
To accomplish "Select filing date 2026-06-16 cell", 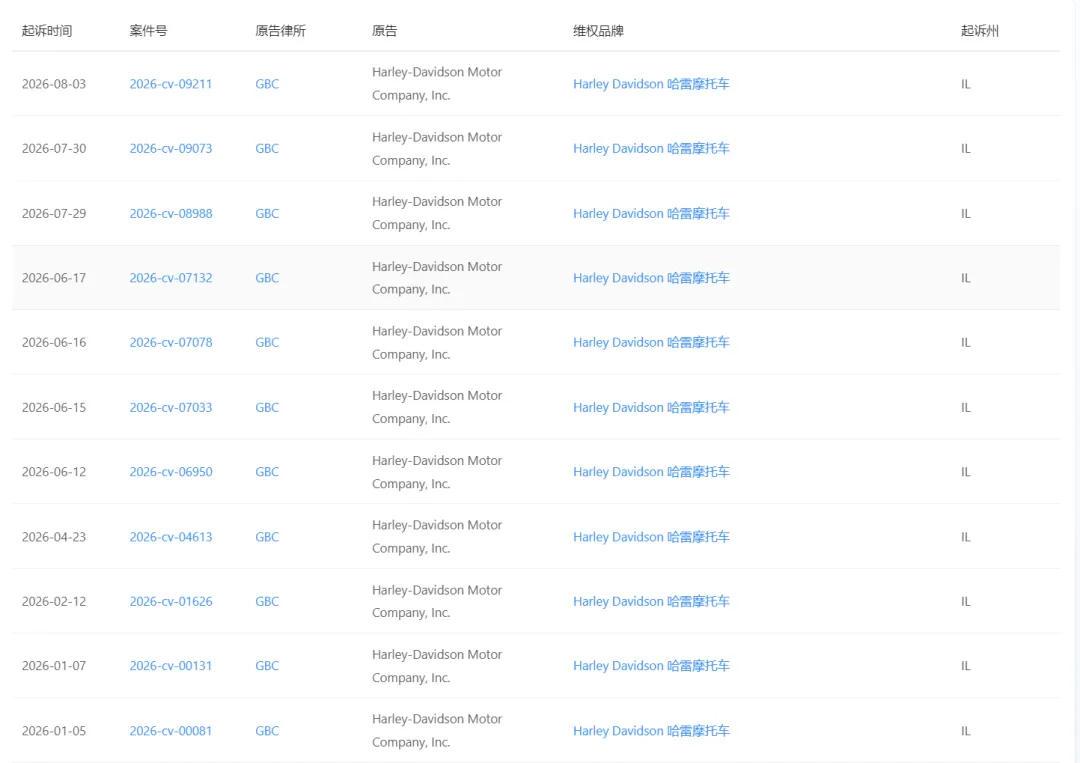I will (x=54, y=342).
